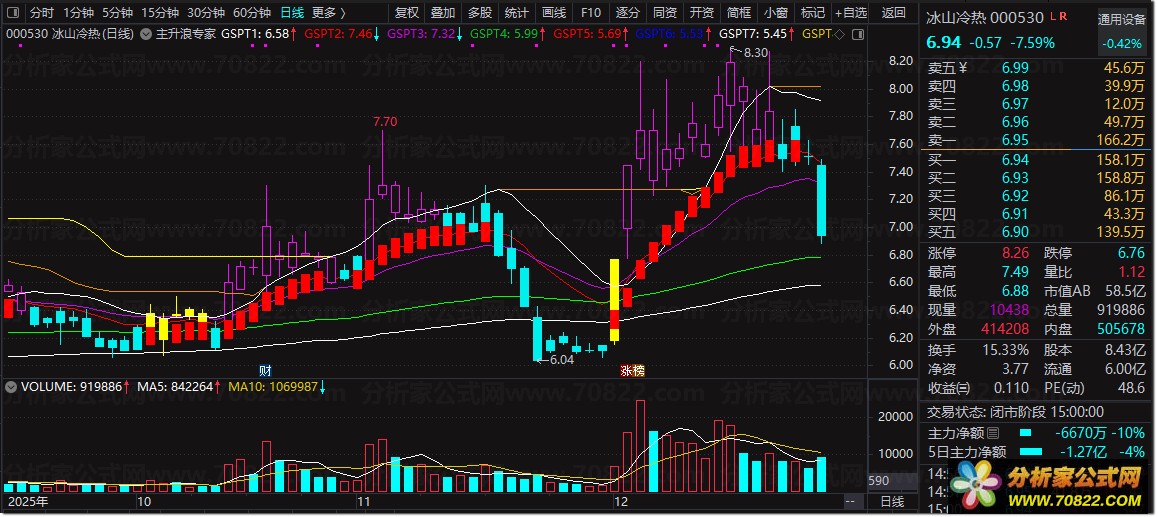Add stock via +自选 button

pyautogui.click(x=852, y=13)
